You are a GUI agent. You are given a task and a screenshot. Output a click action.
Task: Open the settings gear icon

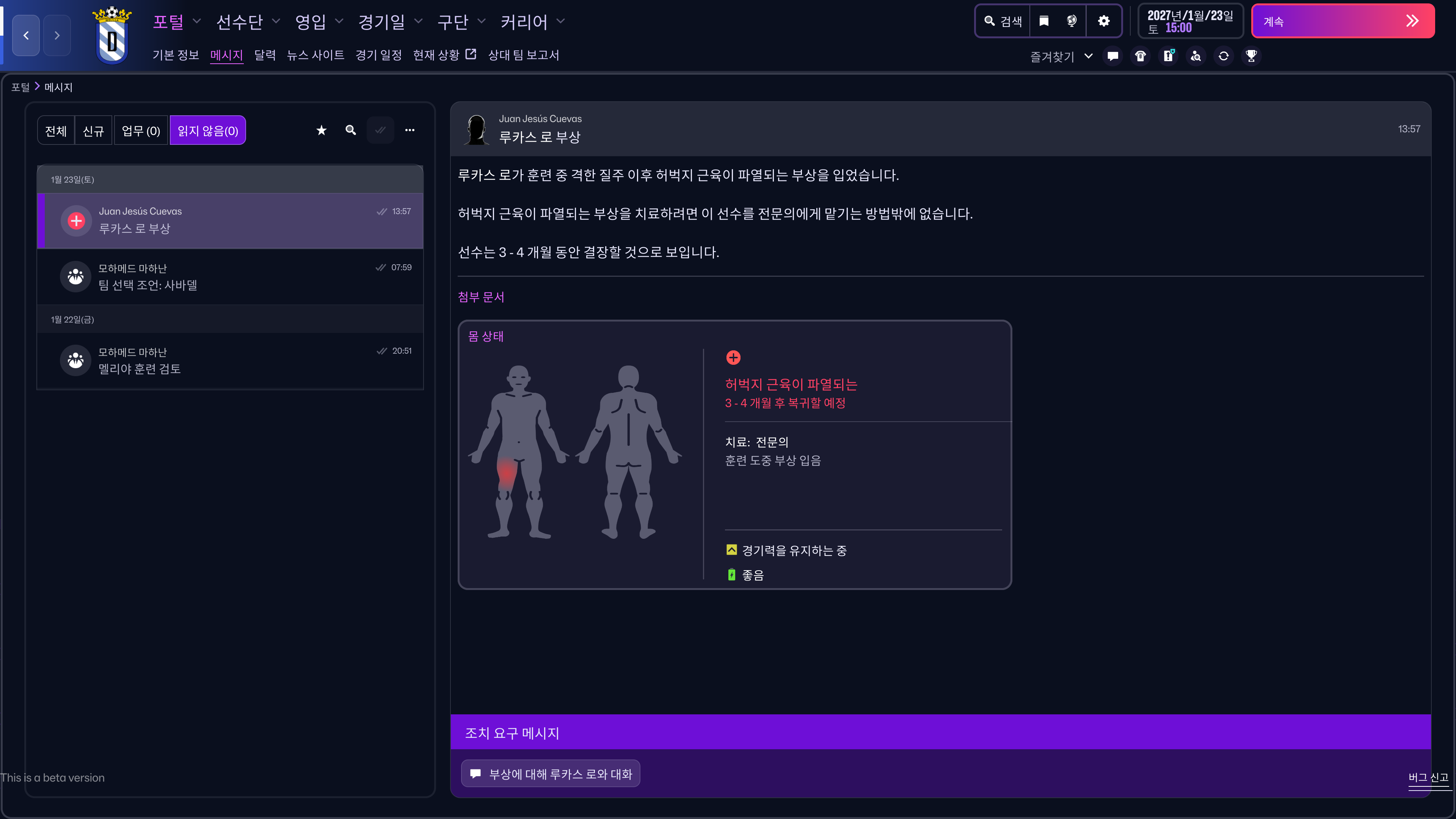click(x=1103, y=21)
